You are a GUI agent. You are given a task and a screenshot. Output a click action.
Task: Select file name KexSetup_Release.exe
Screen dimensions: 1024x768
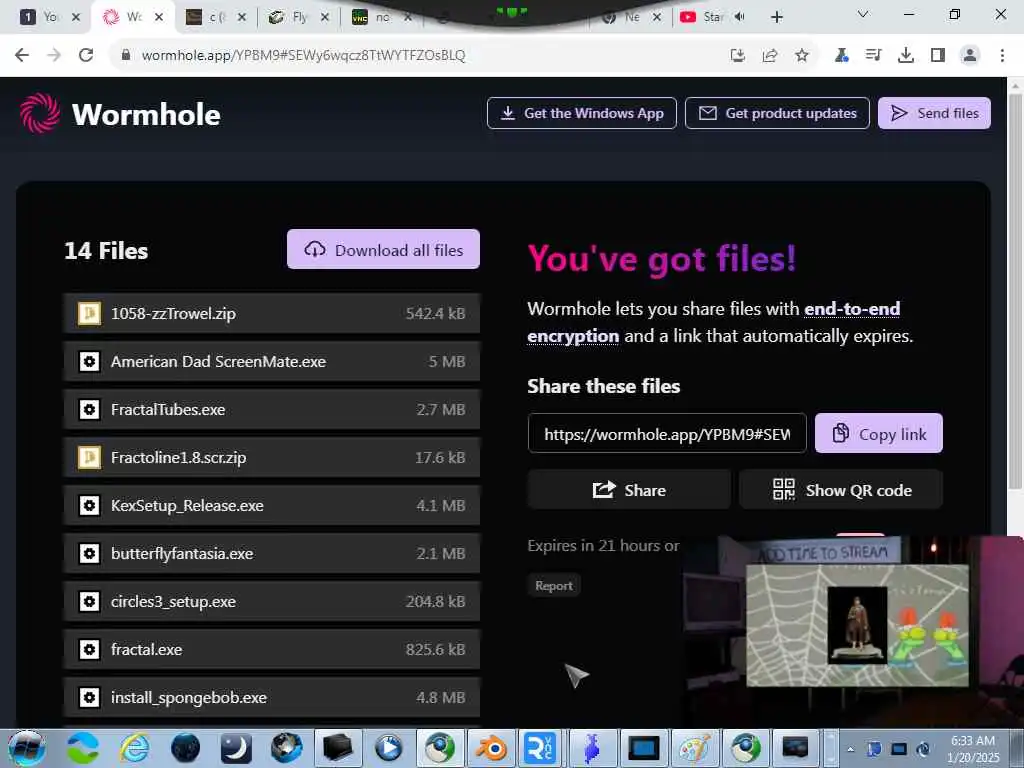187,505
